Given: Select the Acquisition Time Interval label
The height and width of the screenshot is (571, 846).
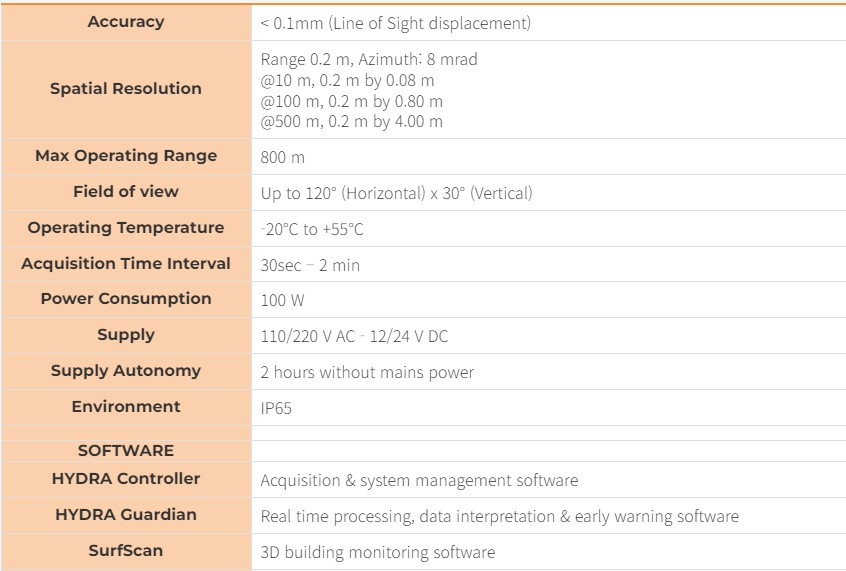Looking at the screenshot, I should 126,264.
